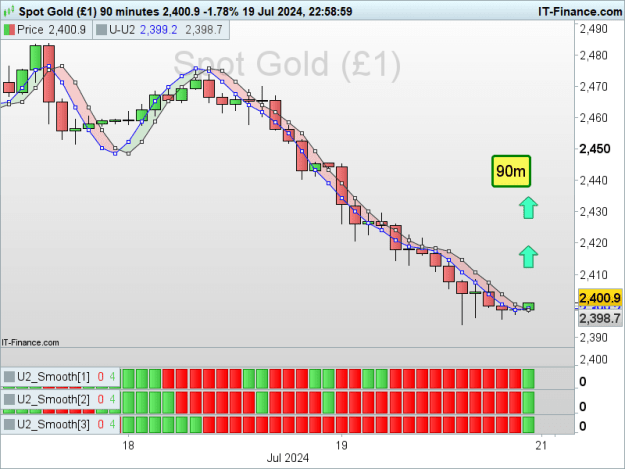Click the last green cell in U2_Smooth[3] row
The width and height of the screenshot is (625, 469).
click(528, 425)
